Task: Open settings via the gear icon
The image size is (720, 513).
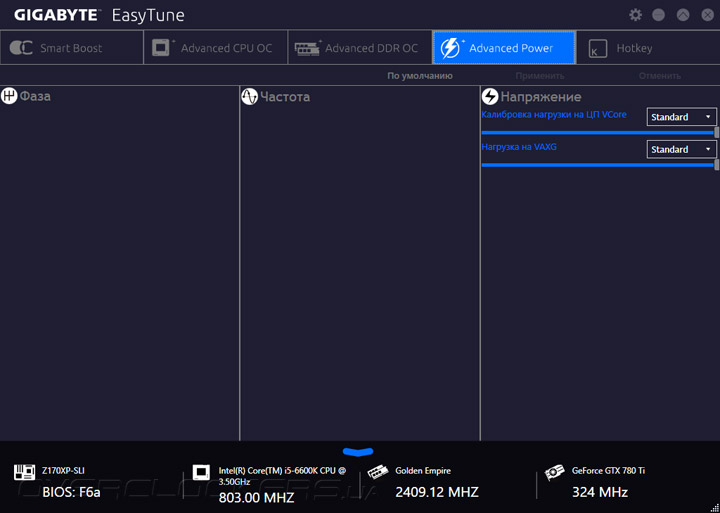Action: click(x=636, y=15)
